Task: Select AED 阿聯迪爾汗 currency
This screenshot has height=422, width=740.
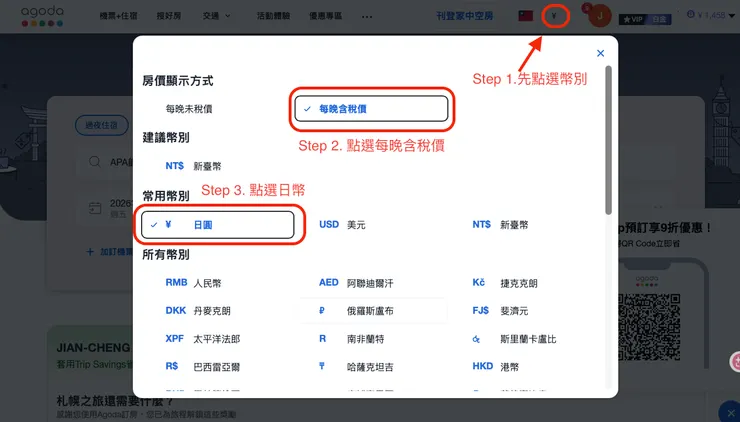Action: pyautogui.click(x=356, y=283)
